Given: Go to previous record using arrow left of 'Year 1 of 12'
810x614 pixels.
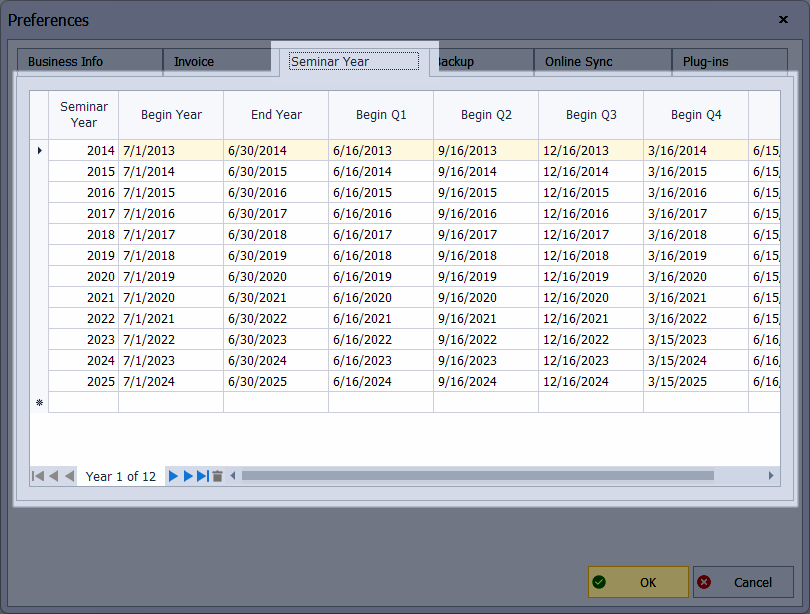Looking at the screenshot, I should click(x=70, y=476).
